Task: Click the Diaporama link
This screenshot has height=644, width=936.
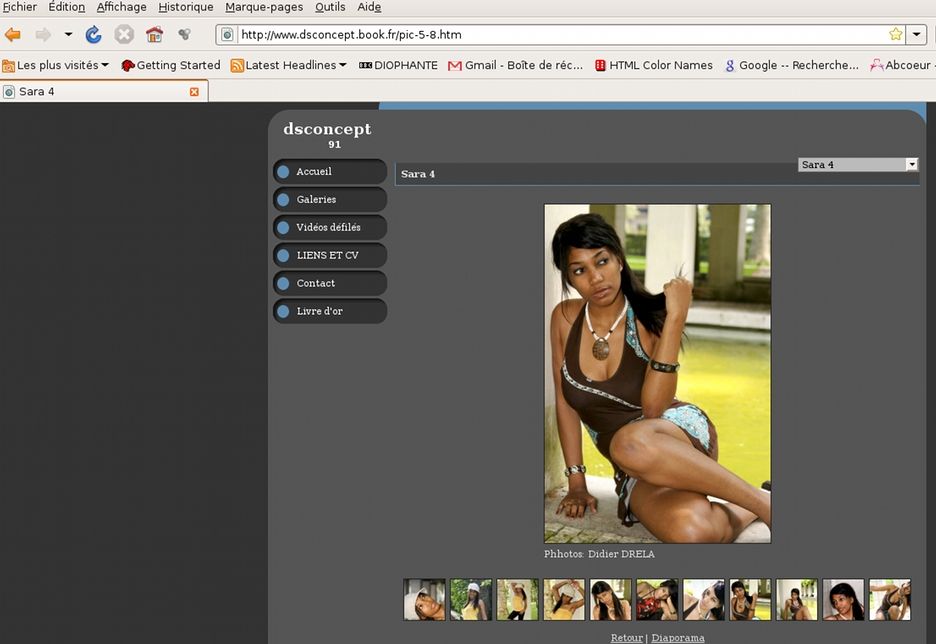Action: coord(677,638)
